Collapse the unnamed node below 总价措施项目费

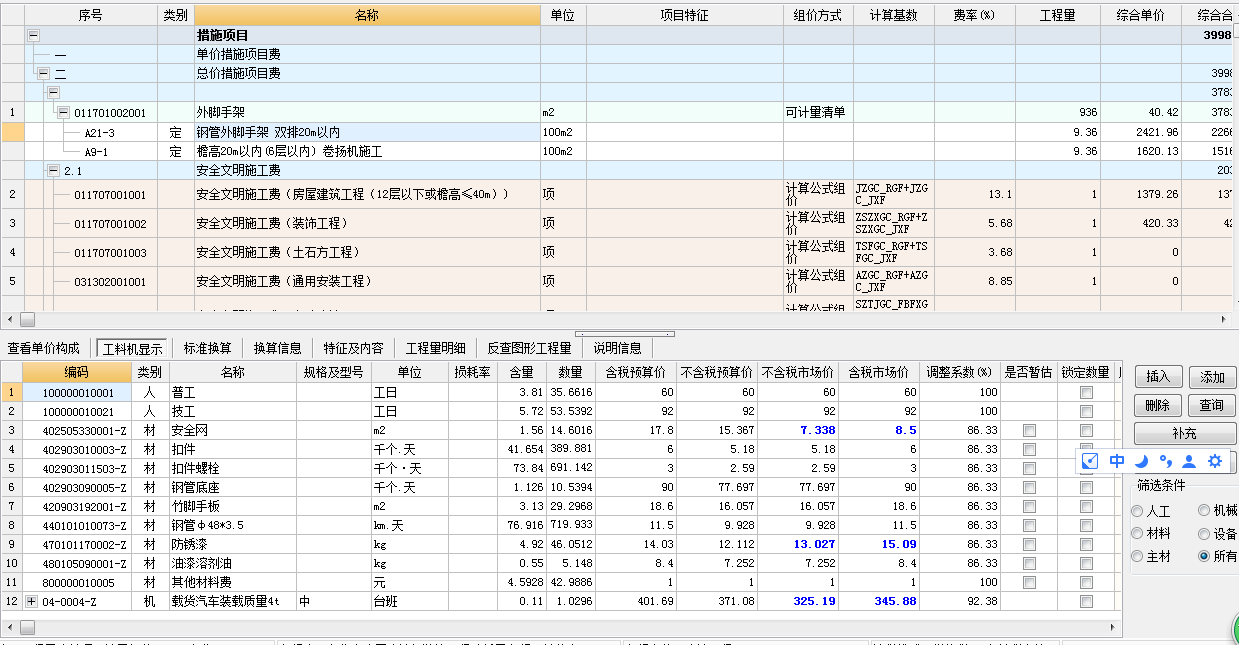click(x=53, y=92)
